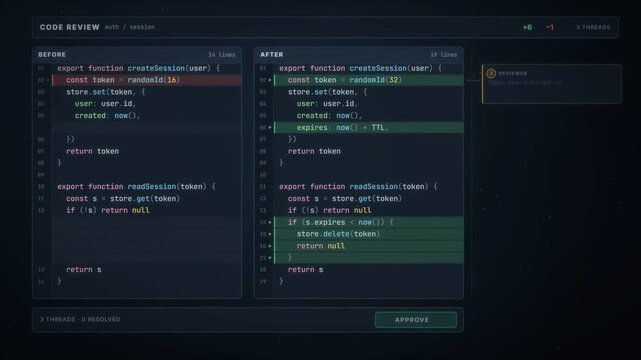Click 'created: now(),' in BEFORE pane
The image size is (641, 360).
pyautogui.click(x=108, y=116)
